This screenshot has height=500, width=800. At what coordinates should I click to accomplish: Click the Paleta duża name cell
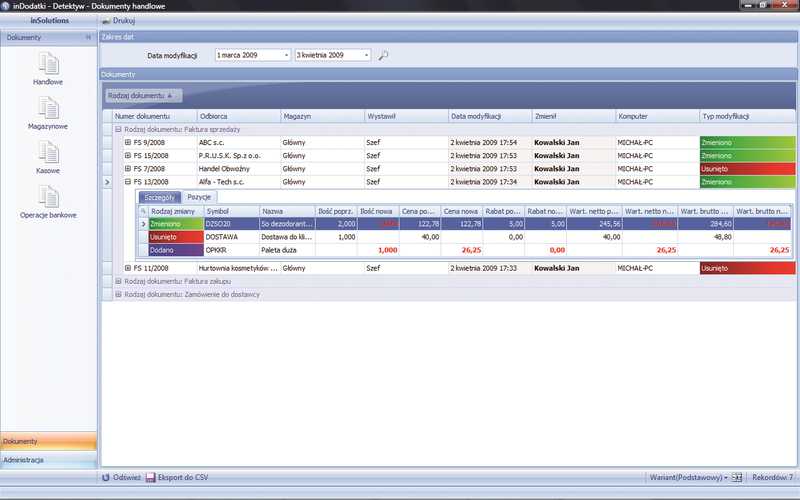point(287,250)
